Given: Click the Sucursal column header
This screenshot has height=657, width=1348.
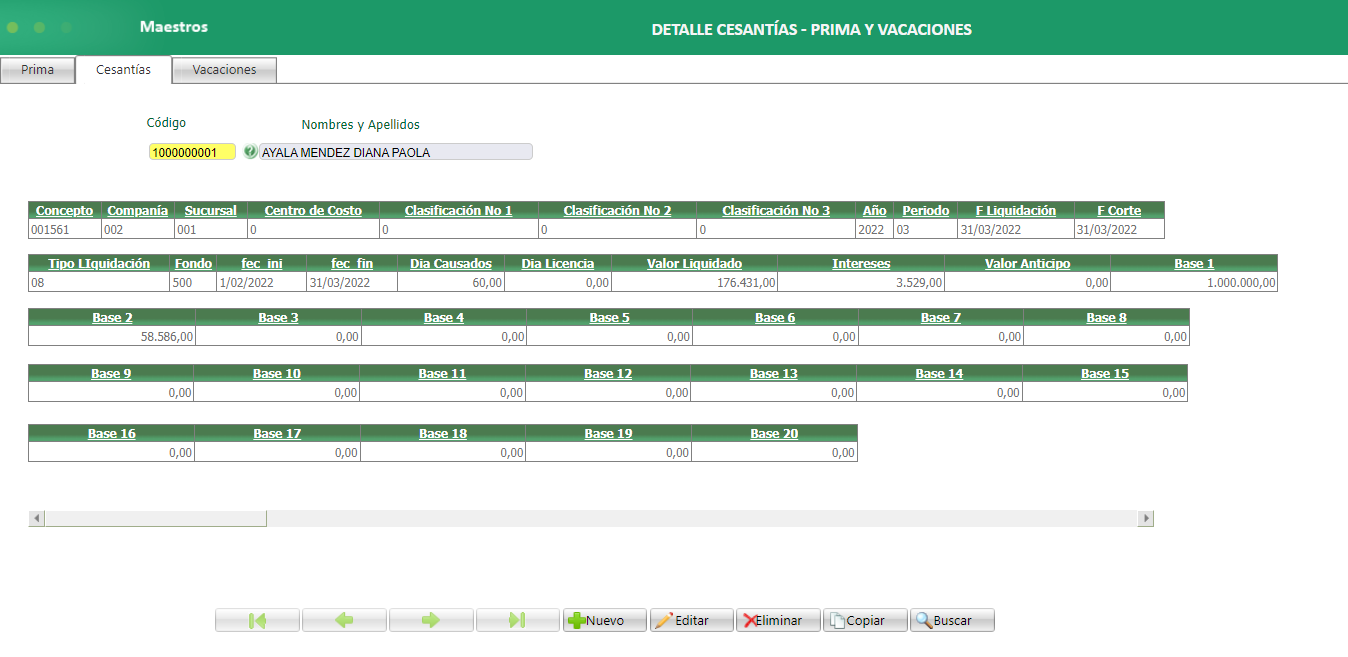Looking at the screenshot, I should [211, 210].
